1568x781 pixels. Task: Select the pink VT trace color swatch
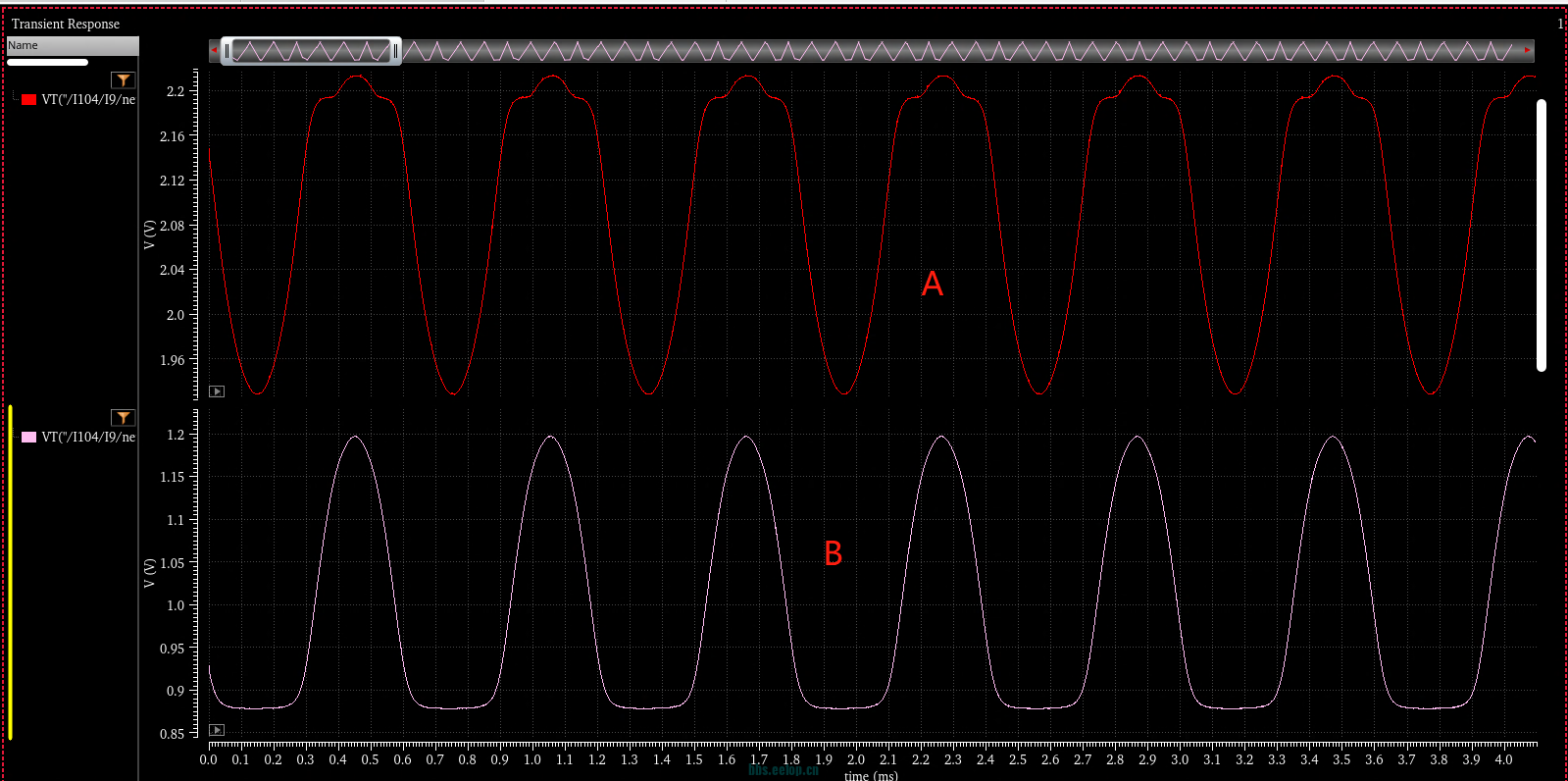[x=29, y=437]
